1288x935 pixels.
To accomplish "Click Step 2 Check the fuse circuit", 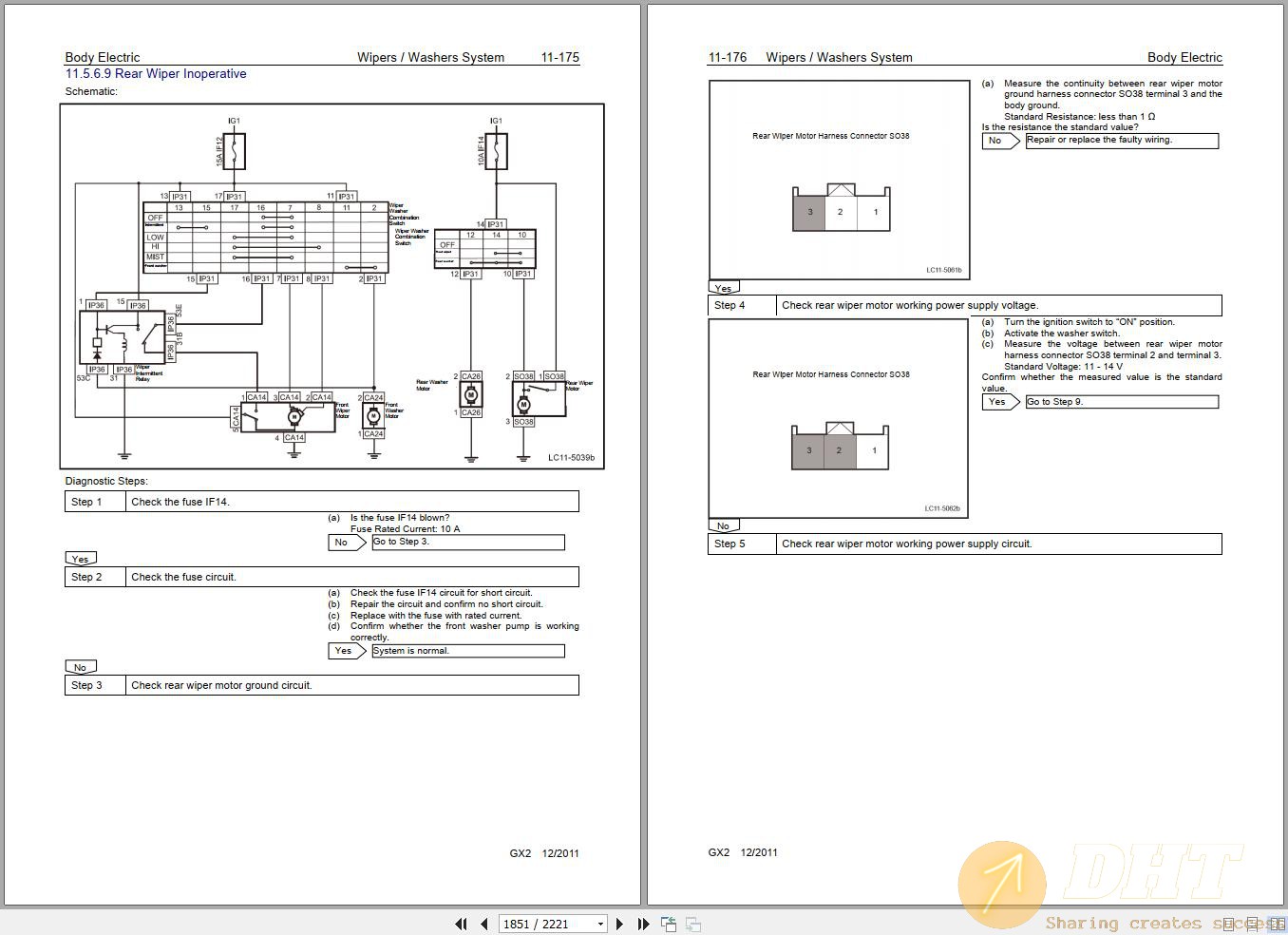I will pyautogui.click(x=322, y=577).
